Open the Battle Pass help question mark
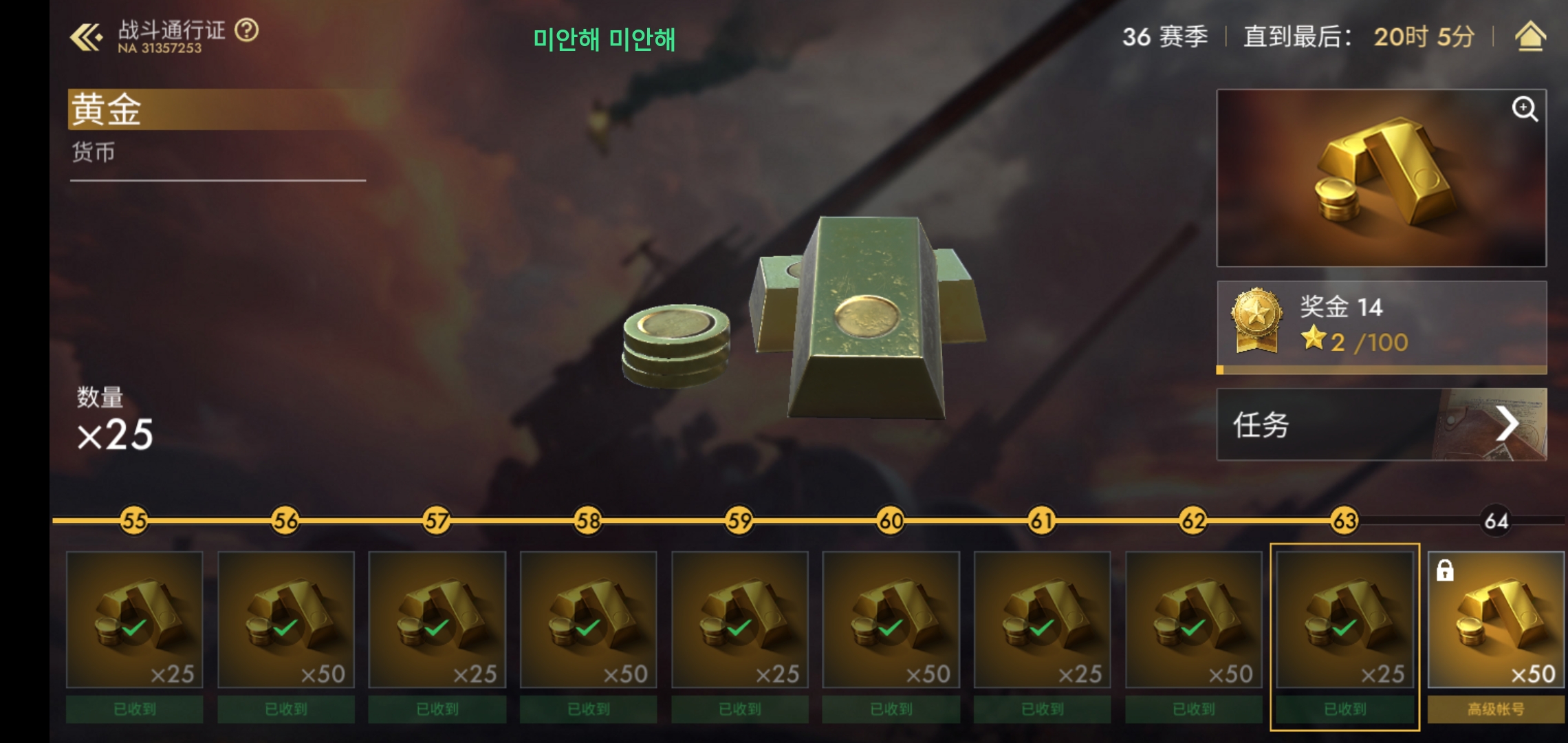Viewport: 1568px width, 743px height. pyautogui.click(x=247, y=30)
